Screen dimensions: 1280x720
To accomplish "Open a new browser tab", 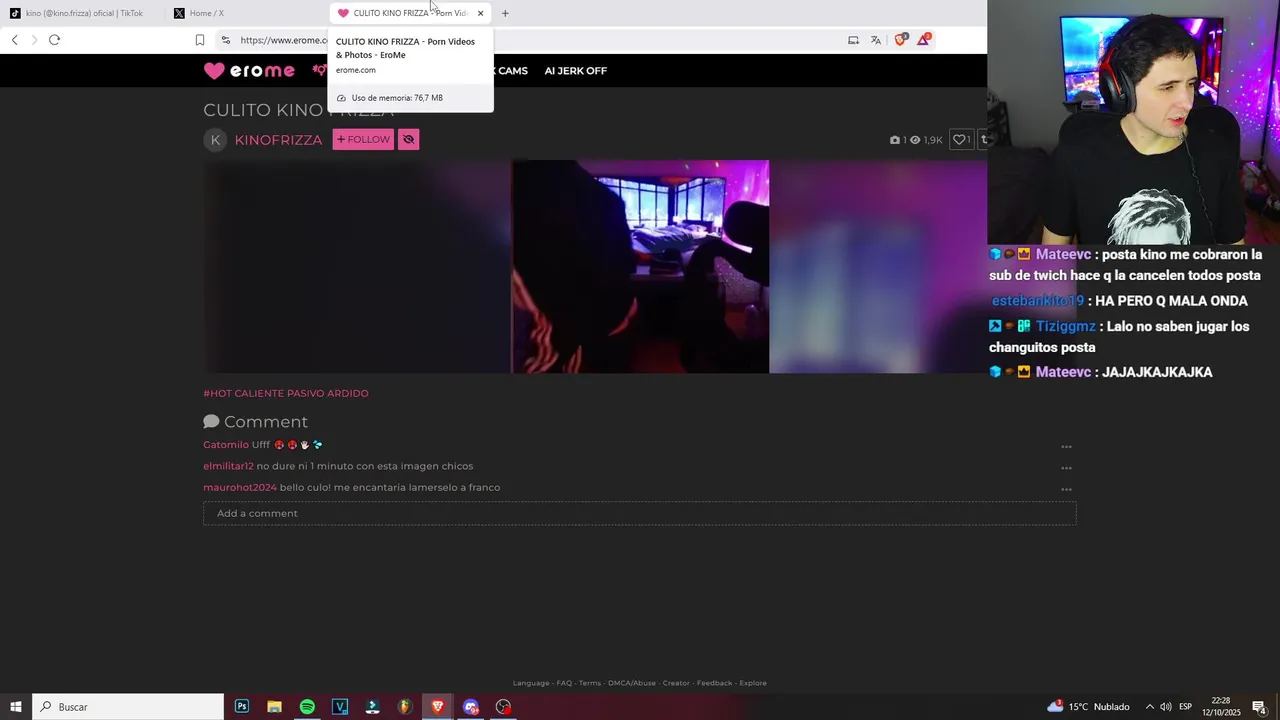I will tap(505, 13).
